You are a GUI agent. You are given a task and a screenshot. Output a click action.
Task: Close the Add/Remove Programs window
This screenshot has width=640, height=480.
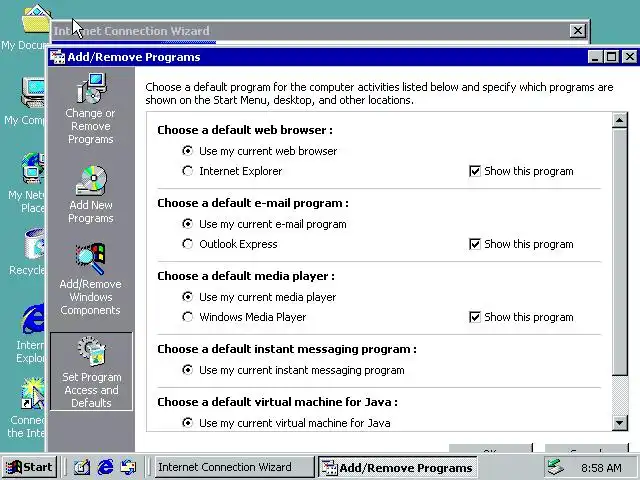(629, 57)
